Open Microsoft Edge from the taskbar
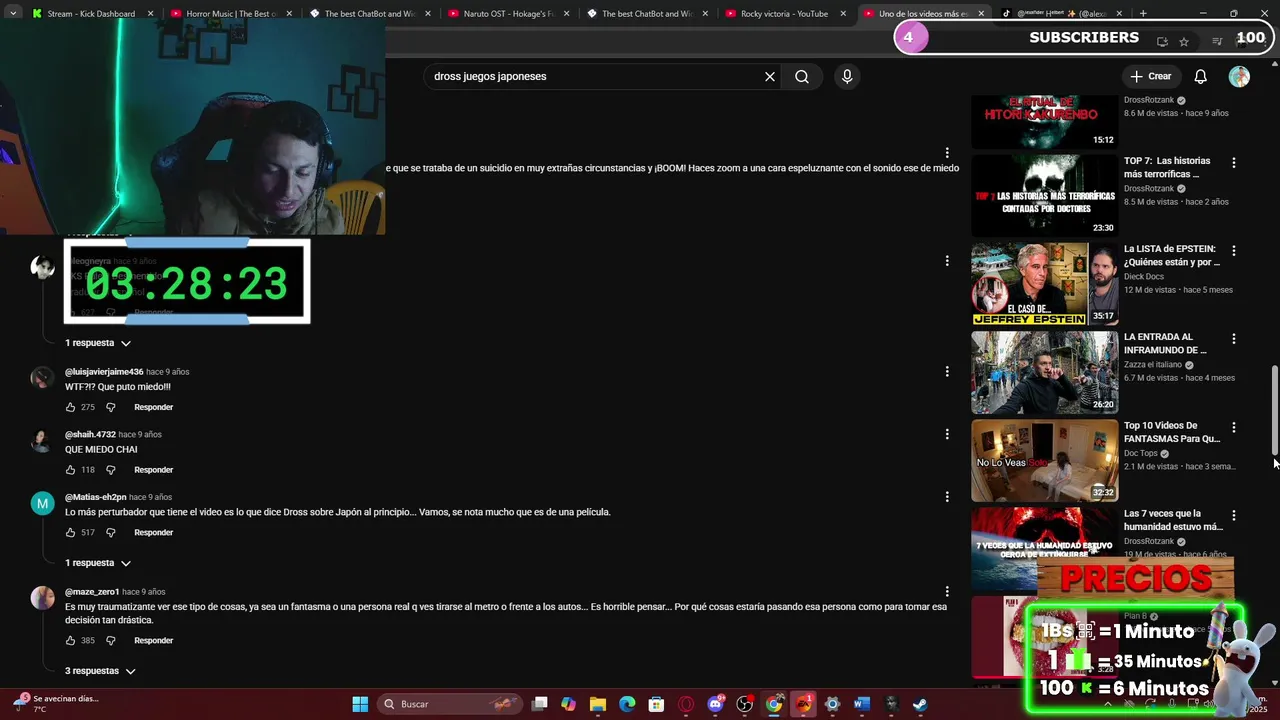 (x=627, y=704)
